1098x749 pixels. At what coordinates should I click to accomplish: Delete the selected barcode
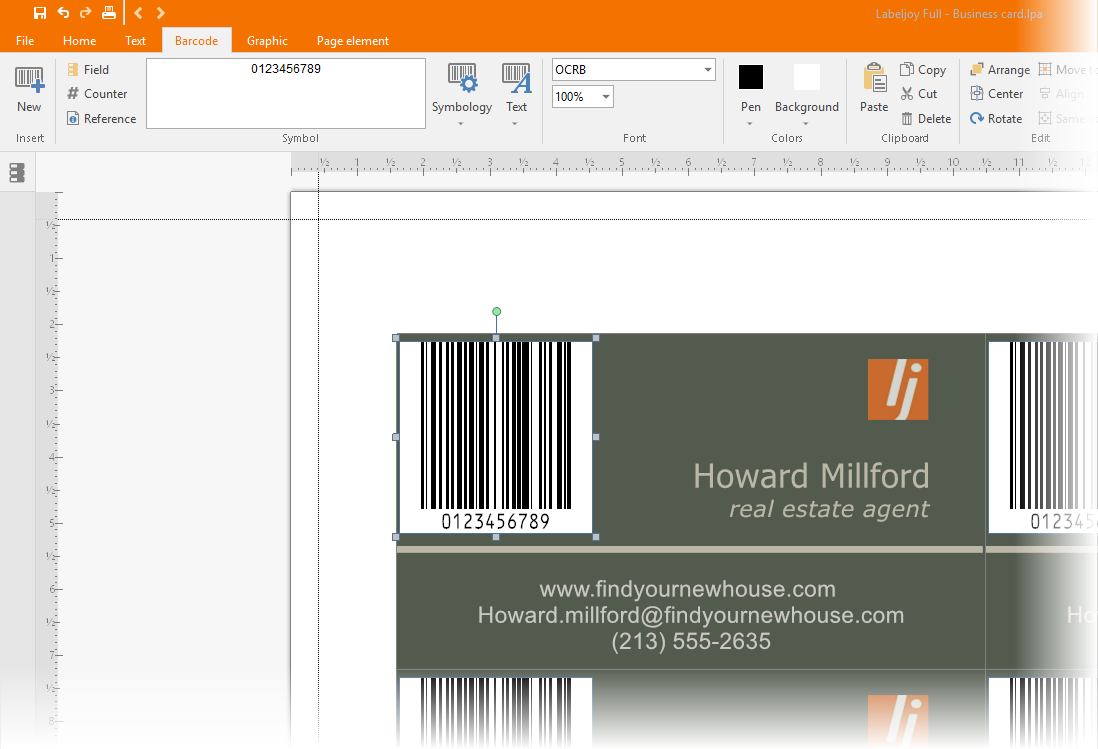coord(926,118)
